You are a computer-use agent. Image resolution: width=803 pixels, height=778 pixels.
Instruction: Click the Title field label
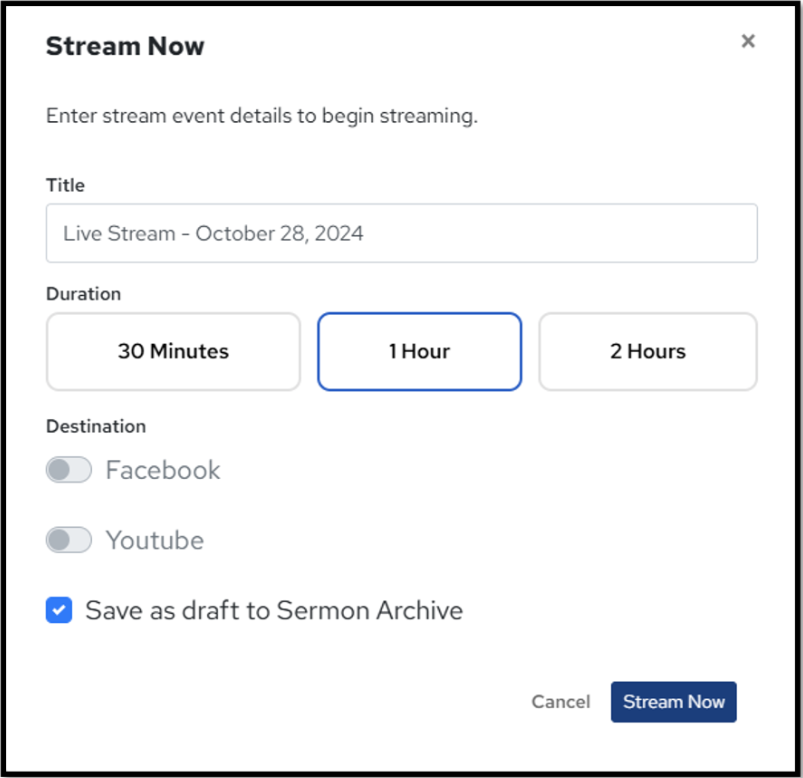pyautogui.click(x=65, y=185)
